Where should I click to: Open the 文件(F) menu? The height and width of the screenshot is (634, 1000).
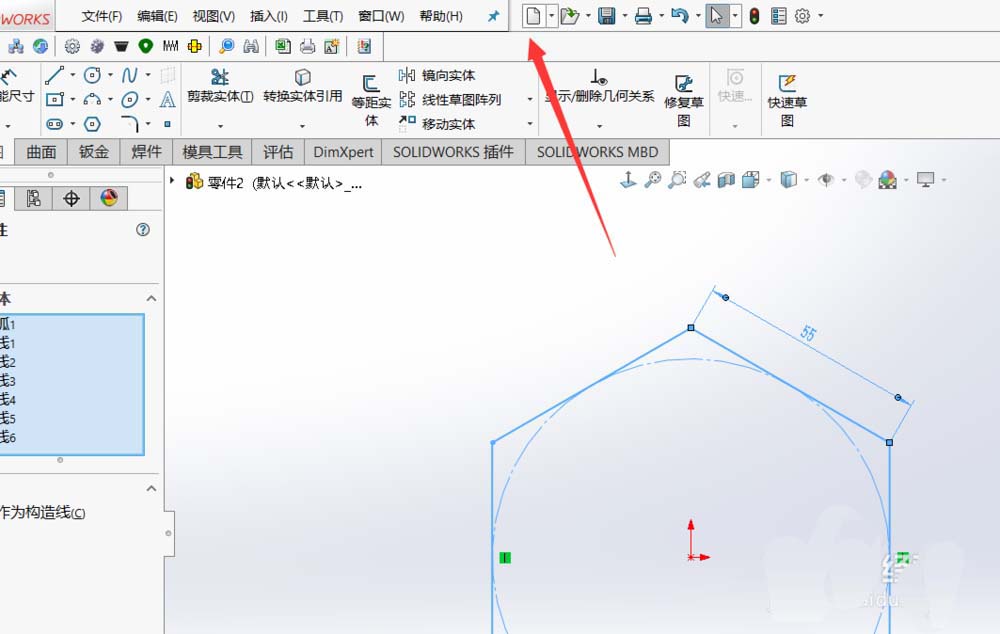(102, 16)
